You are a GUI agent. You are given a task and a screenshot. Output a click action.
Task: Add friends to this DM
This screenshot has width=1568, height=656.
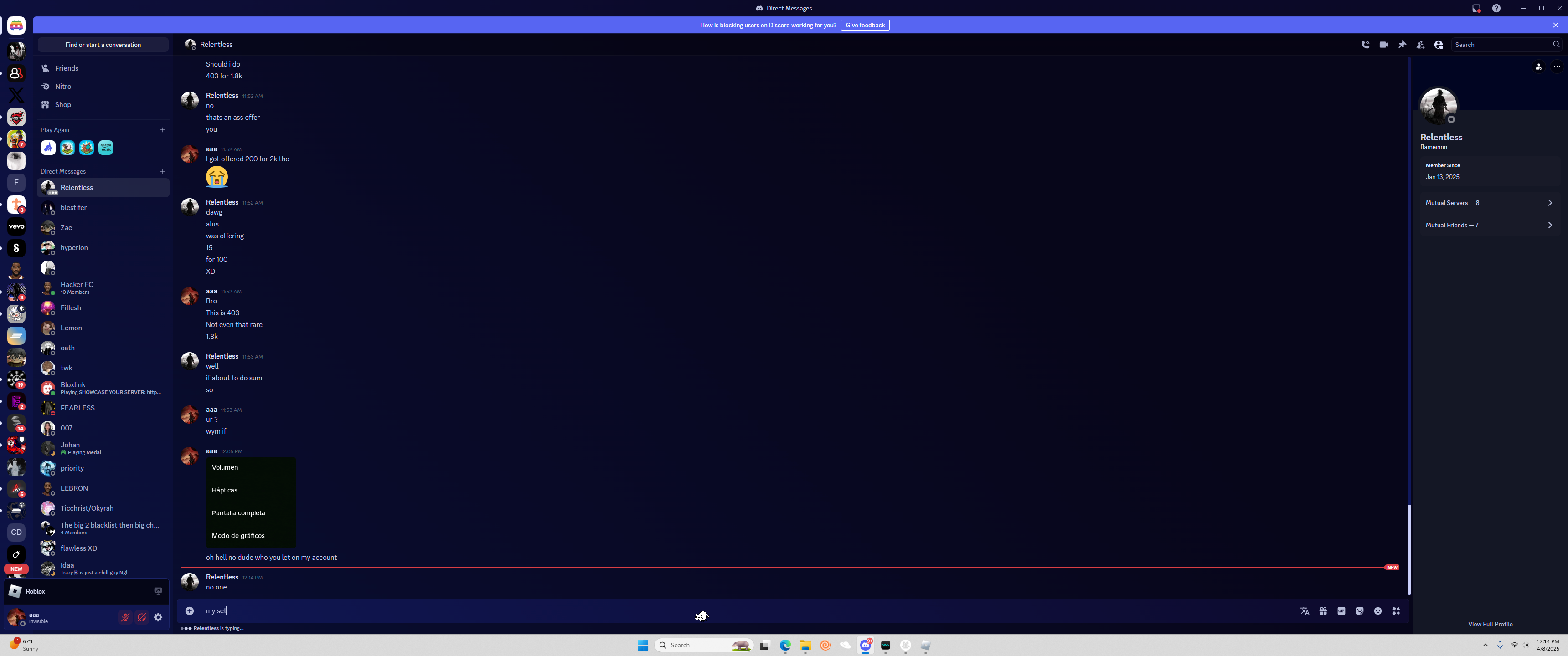click(1420, 45)
